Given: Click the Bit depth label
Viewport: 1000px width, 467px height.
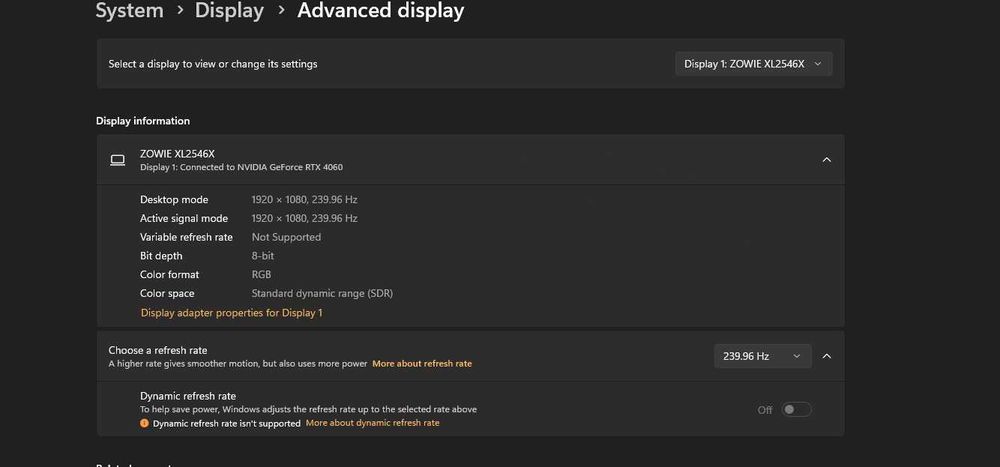Looking at the screenshot, I should coord(161,256).
